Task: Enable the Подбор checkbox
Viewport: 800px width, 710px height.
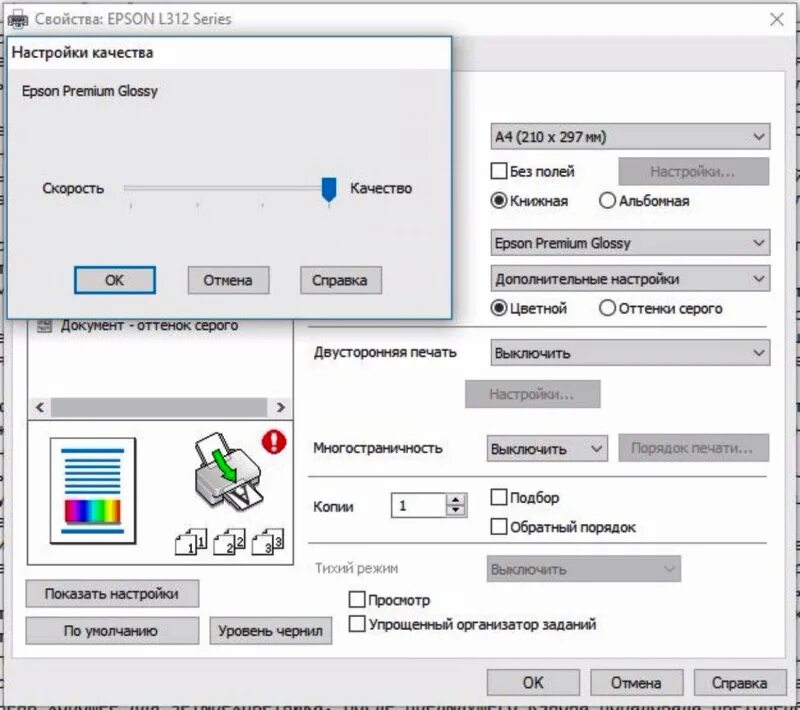Action: coord(498,497)
